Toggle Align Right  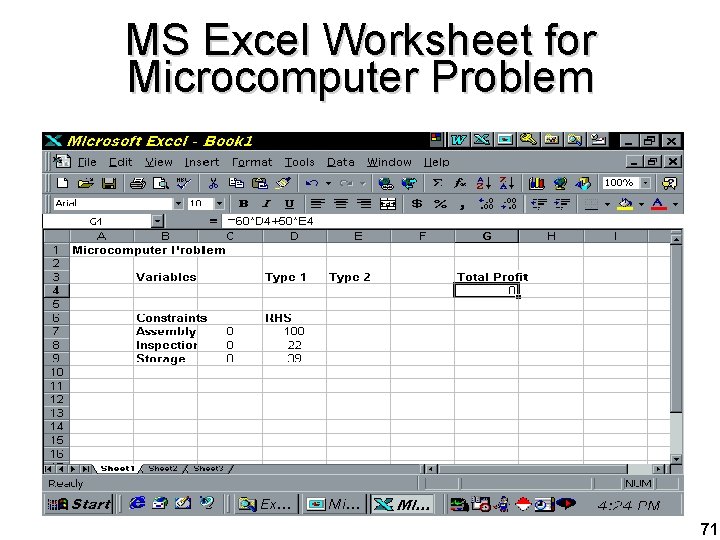coord(364,203)
